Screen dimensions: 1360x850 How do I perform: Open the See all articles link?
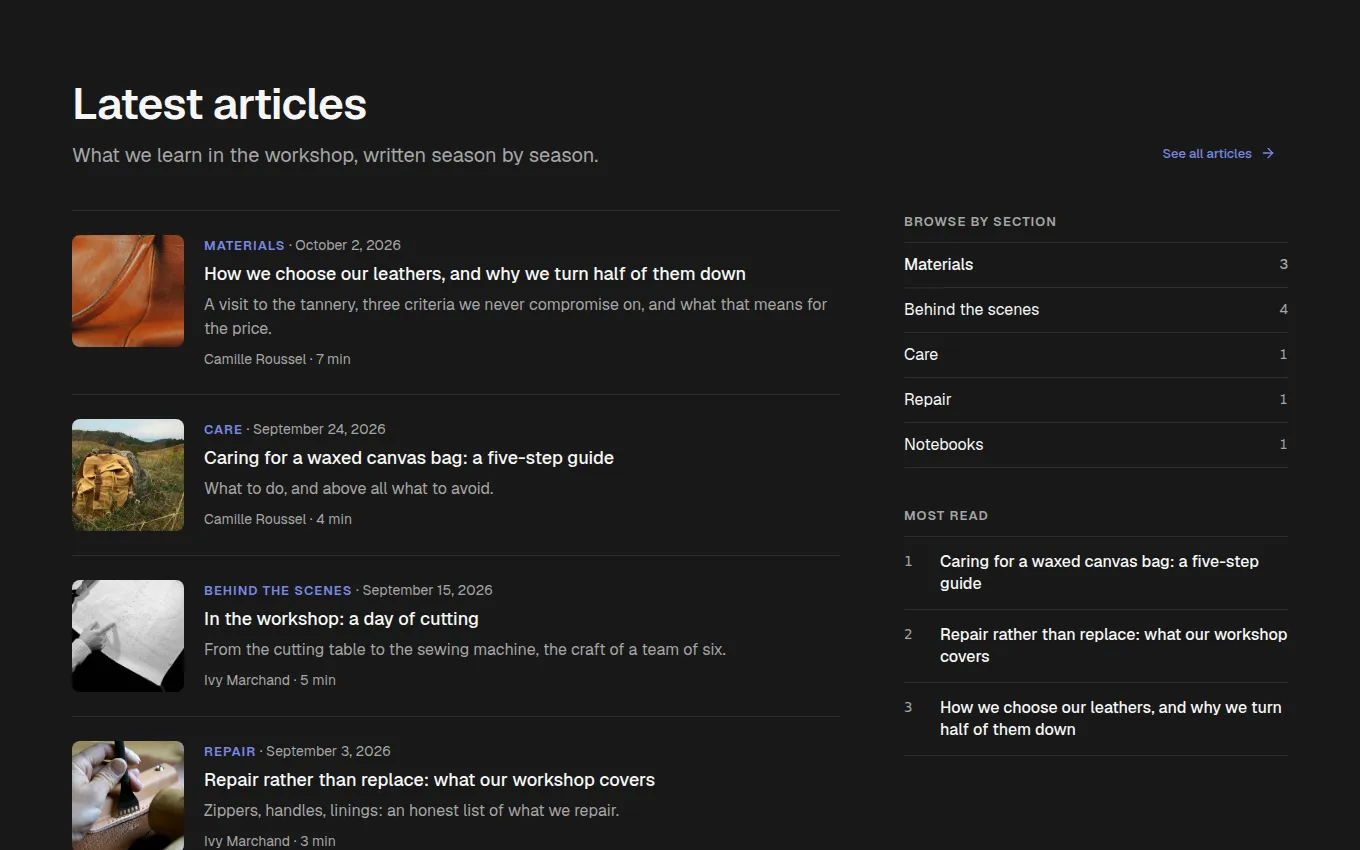1218,154
